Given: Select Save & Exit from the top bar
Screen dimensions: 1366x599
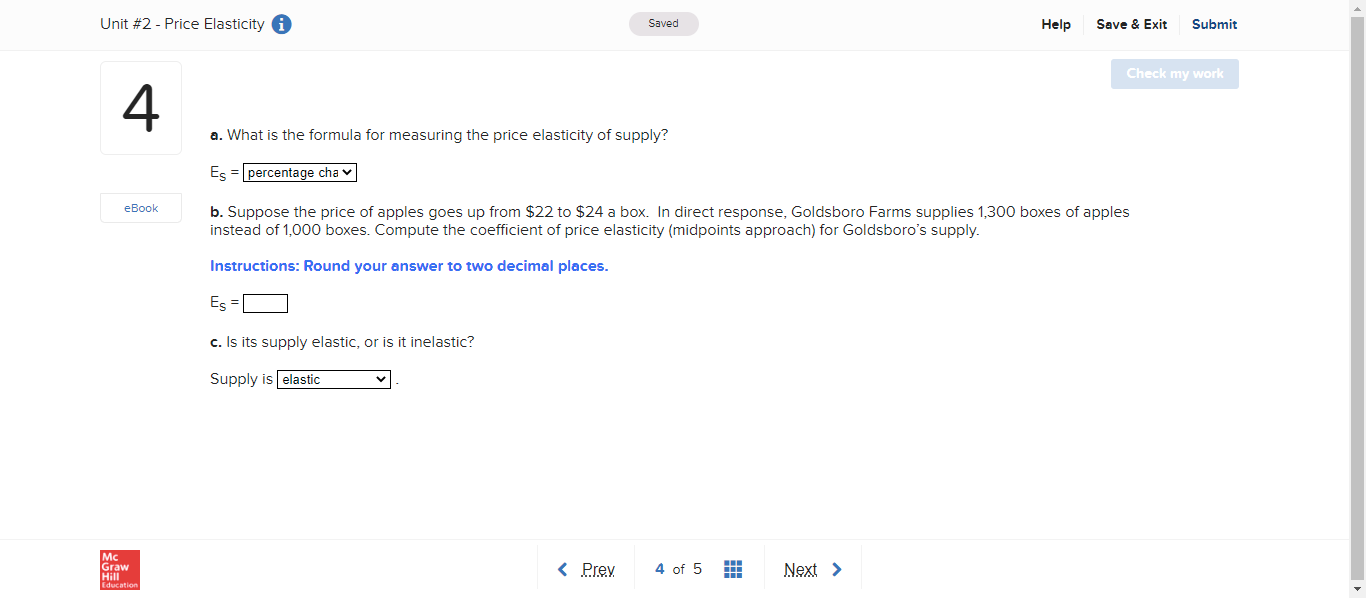Looking at the screenshot, I should (x=1131, y=24).
